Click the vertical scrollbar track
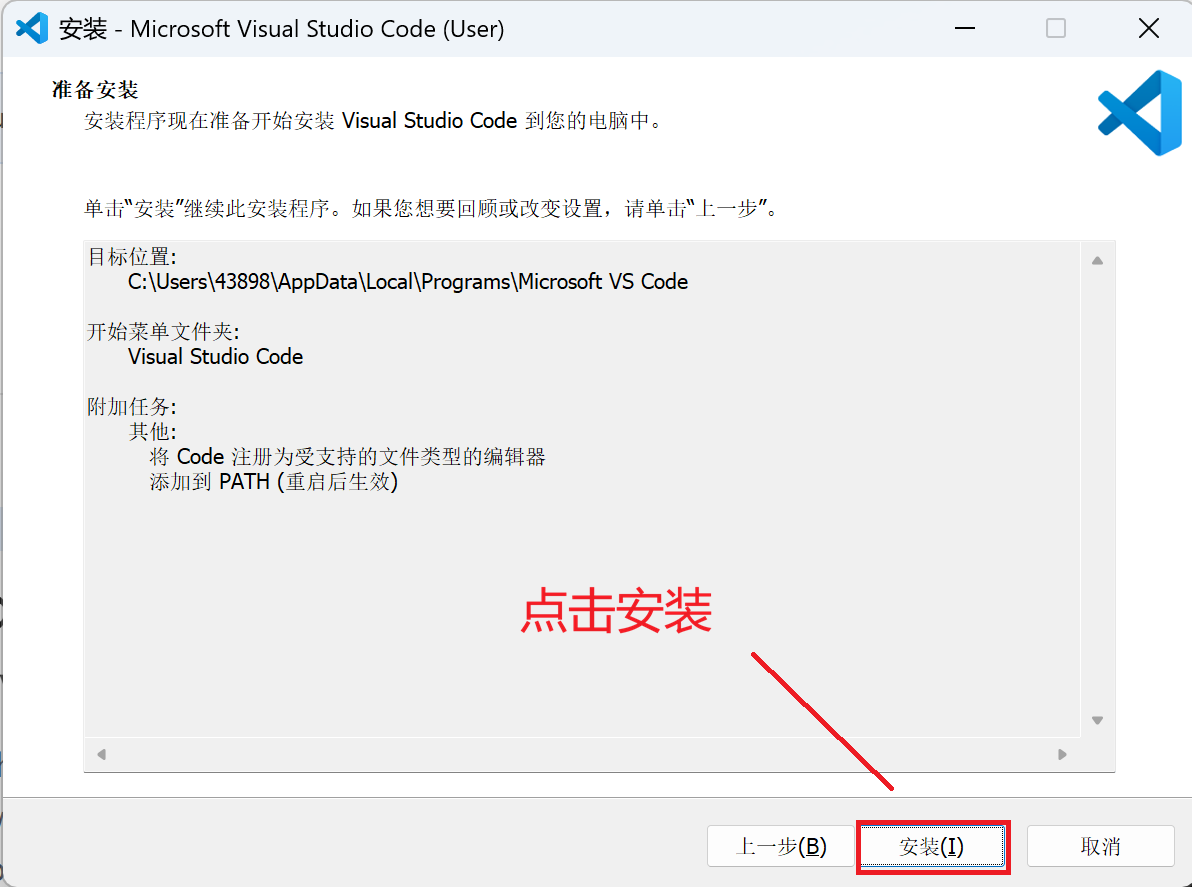Screen dimensions: 1192x887 [x=1097, y=490]
